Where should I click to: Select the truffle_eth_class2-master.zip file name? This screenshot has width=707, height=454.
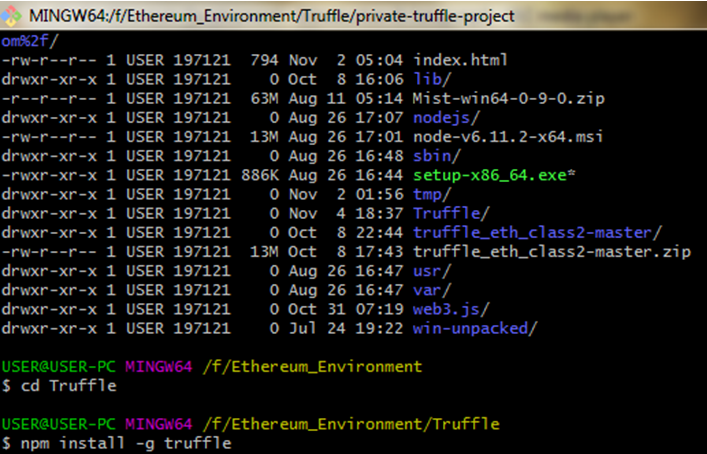(x=551, y=252)
